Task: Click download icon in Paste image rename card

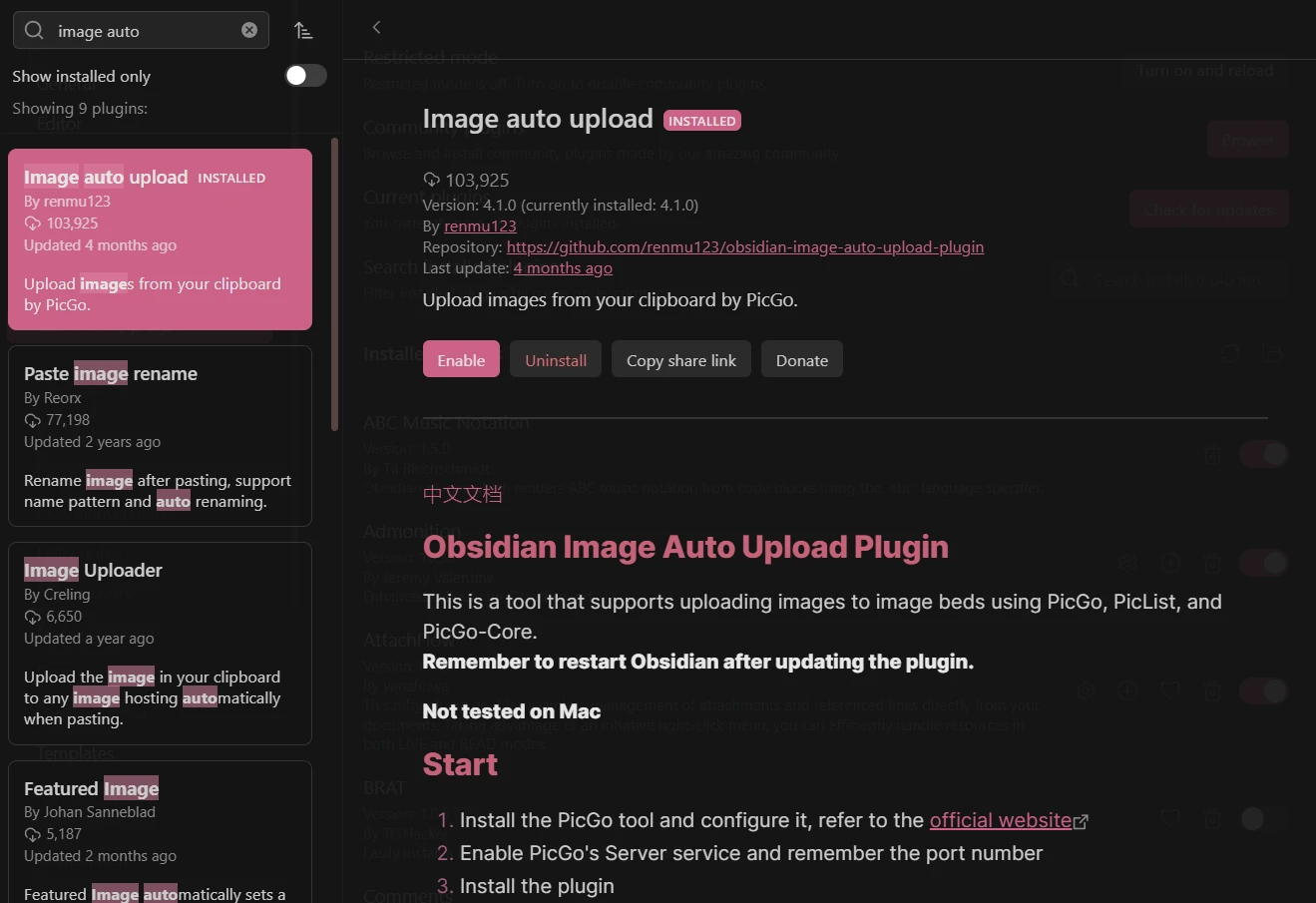Action: pyautogui.click(x=33, y=420)
